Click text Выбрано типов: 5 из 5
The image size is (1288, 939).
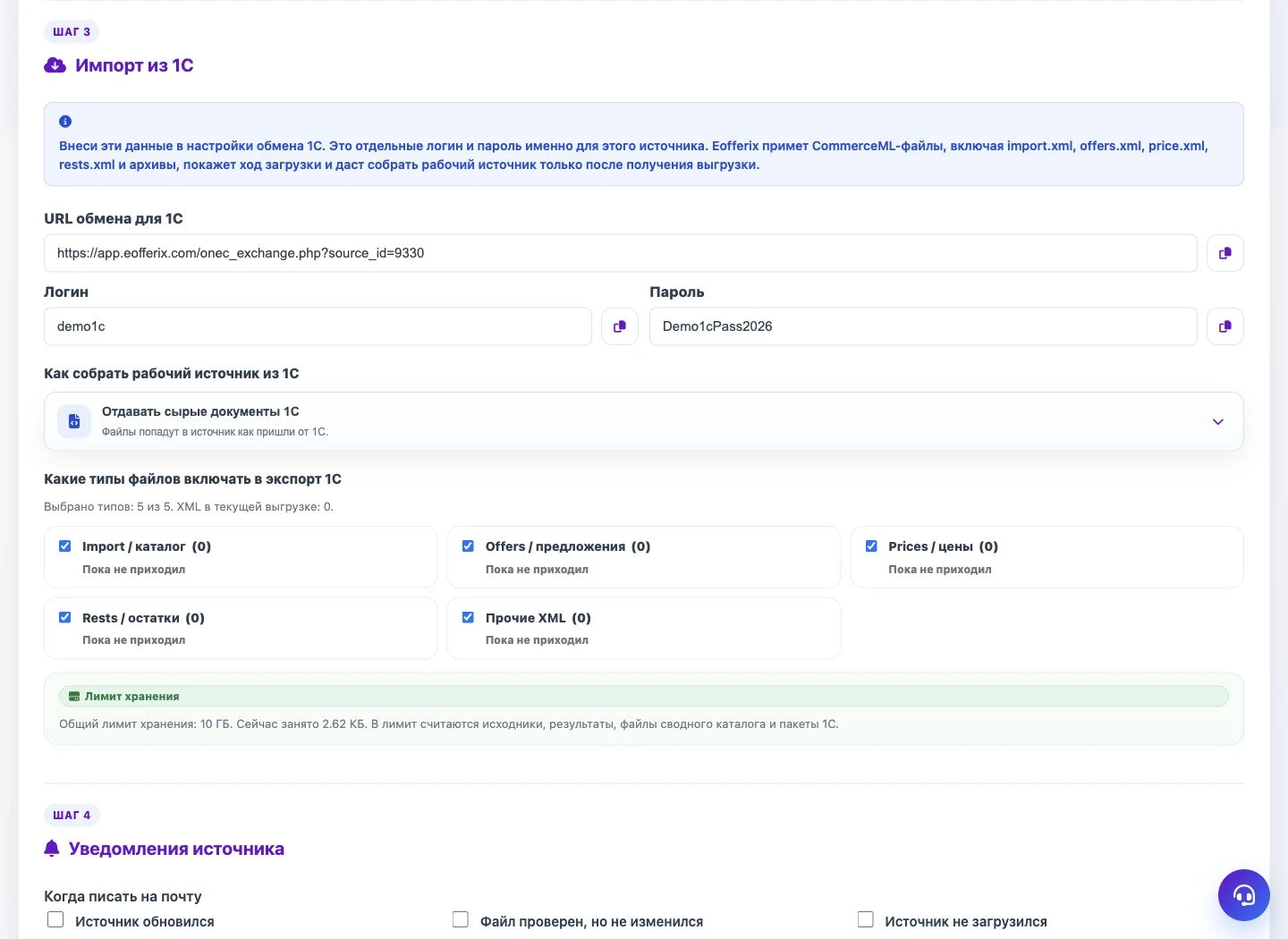[107, 507]
